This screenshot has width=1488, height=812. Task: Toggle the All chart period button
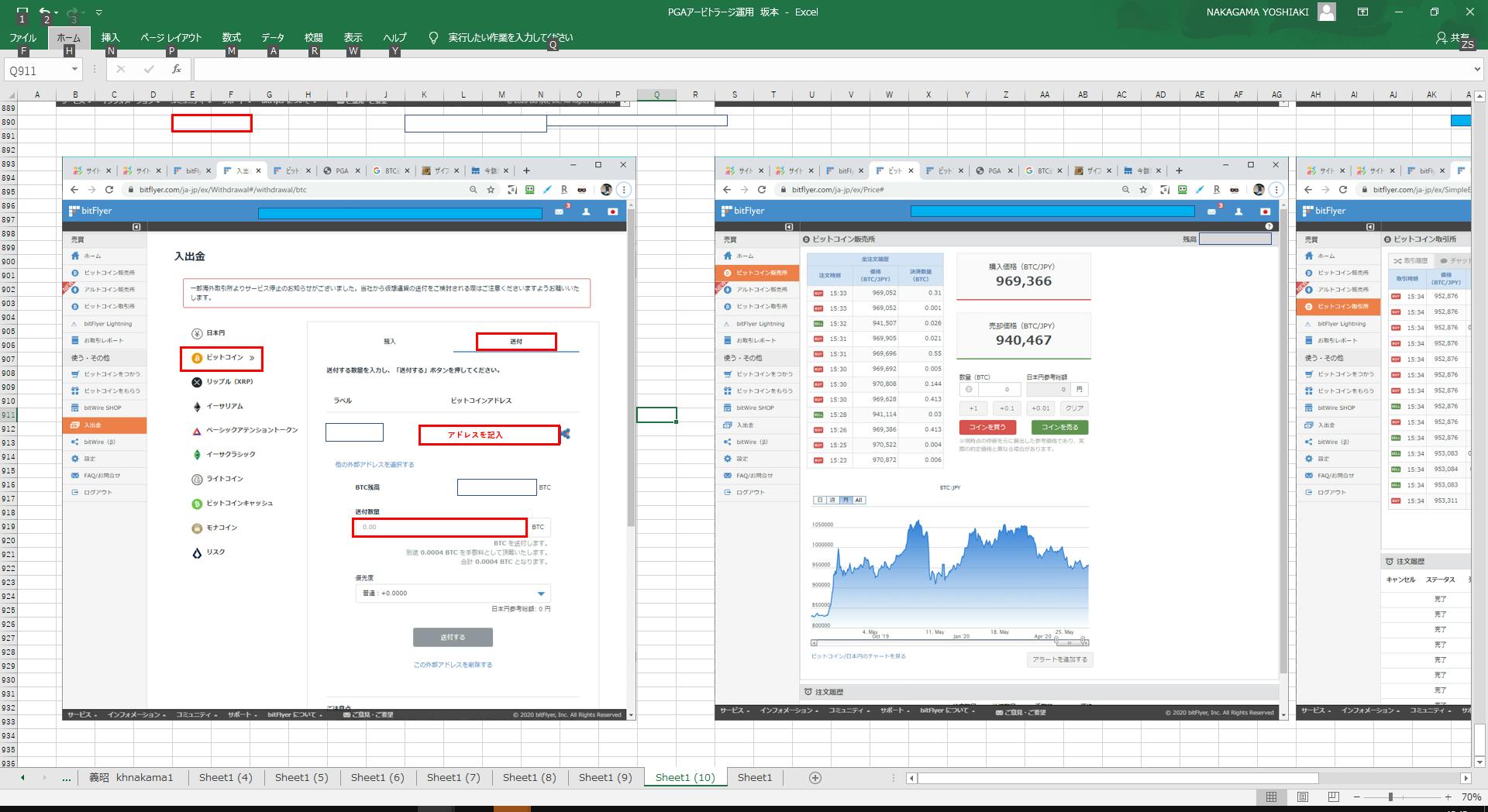(859, 501)
